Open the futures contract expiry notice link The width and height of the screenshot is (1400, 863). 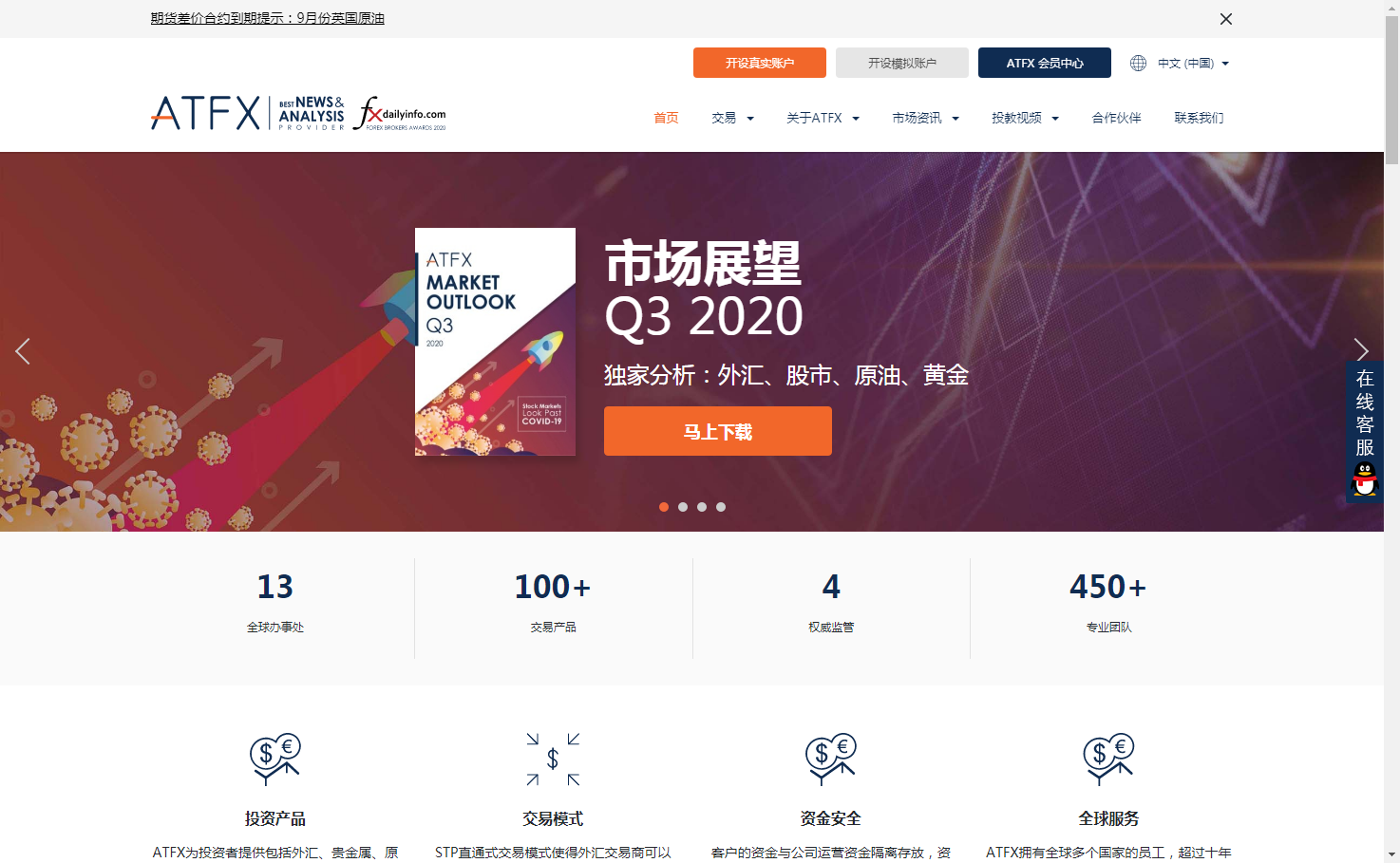point(268,18)
